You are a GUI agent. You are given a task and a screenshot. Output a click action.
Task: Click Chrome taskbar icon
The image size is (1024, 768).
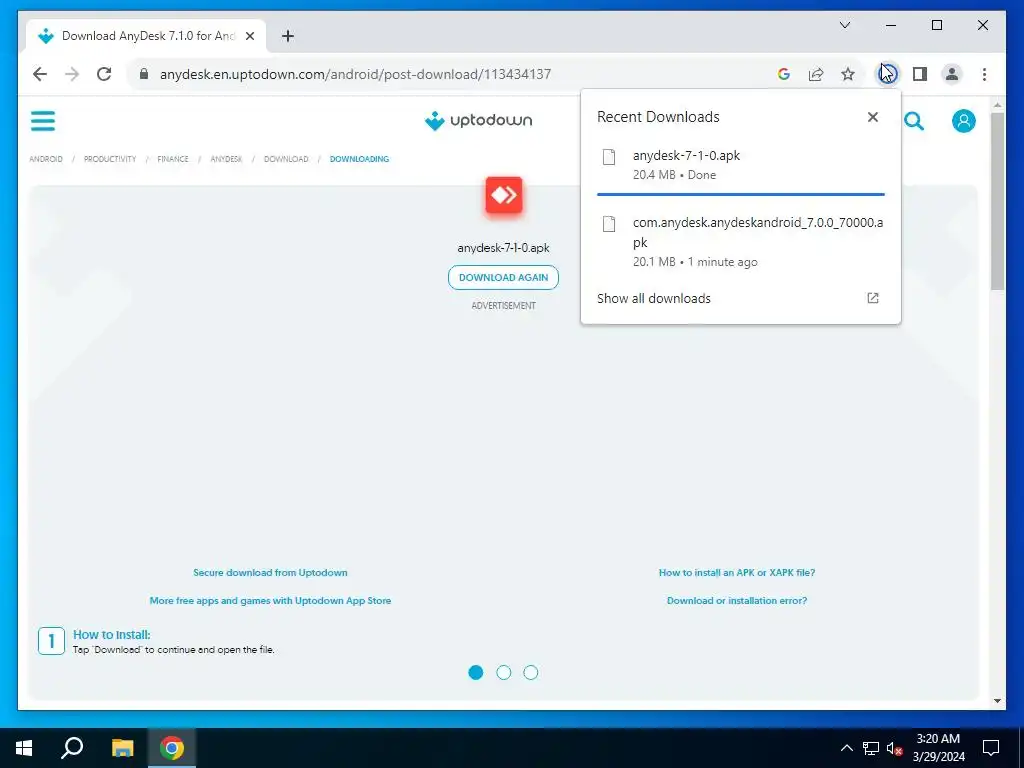click(172, 748)
